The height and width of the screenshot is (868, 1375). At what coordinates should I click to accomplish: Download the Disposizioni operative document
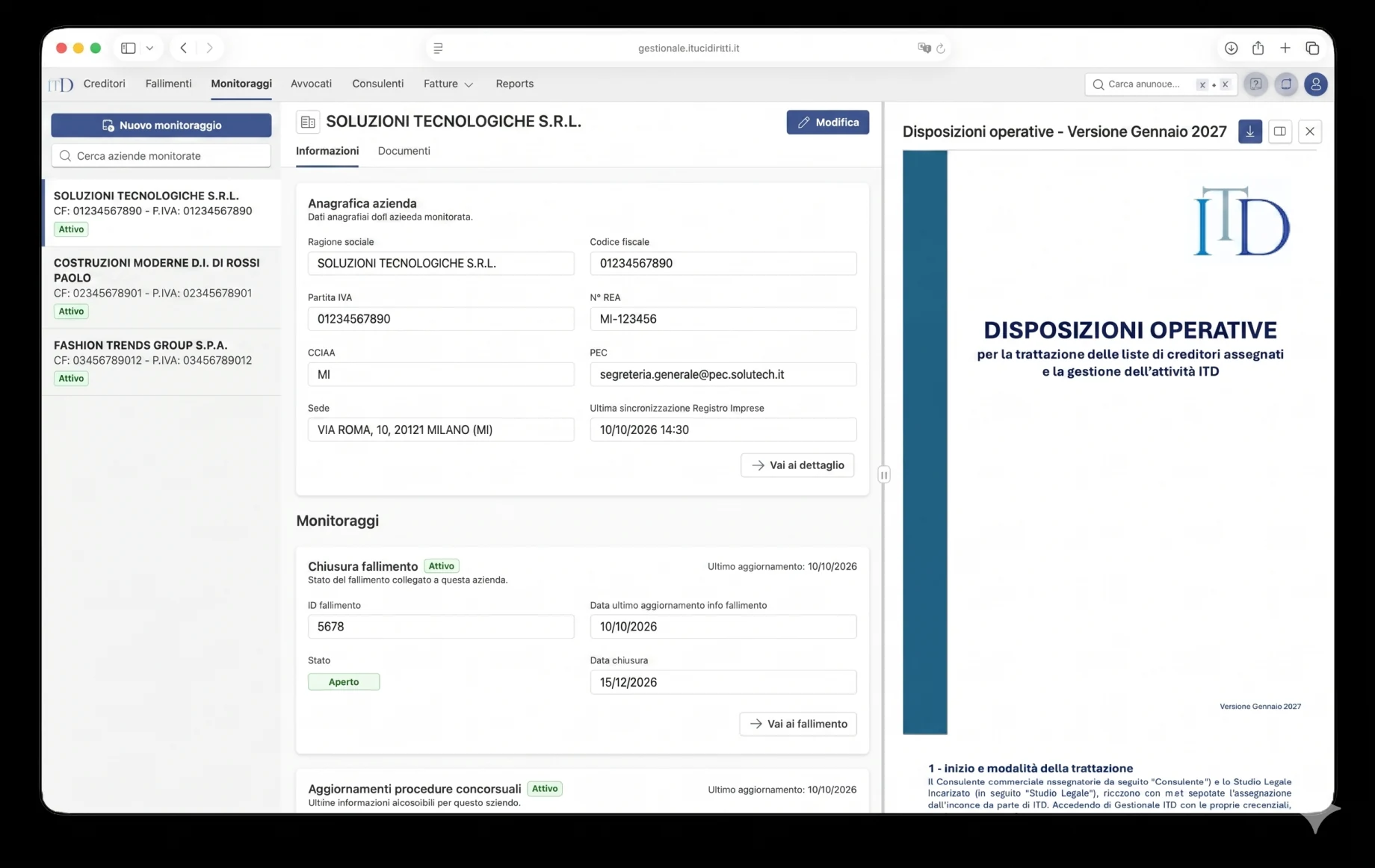[1250, 131]
